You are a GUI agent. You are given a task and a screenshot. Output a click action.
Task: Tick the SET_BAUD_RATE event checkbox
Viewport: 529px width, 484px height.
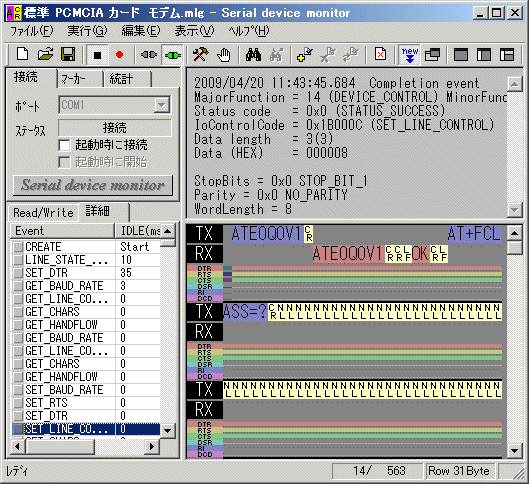pos(18,390)
